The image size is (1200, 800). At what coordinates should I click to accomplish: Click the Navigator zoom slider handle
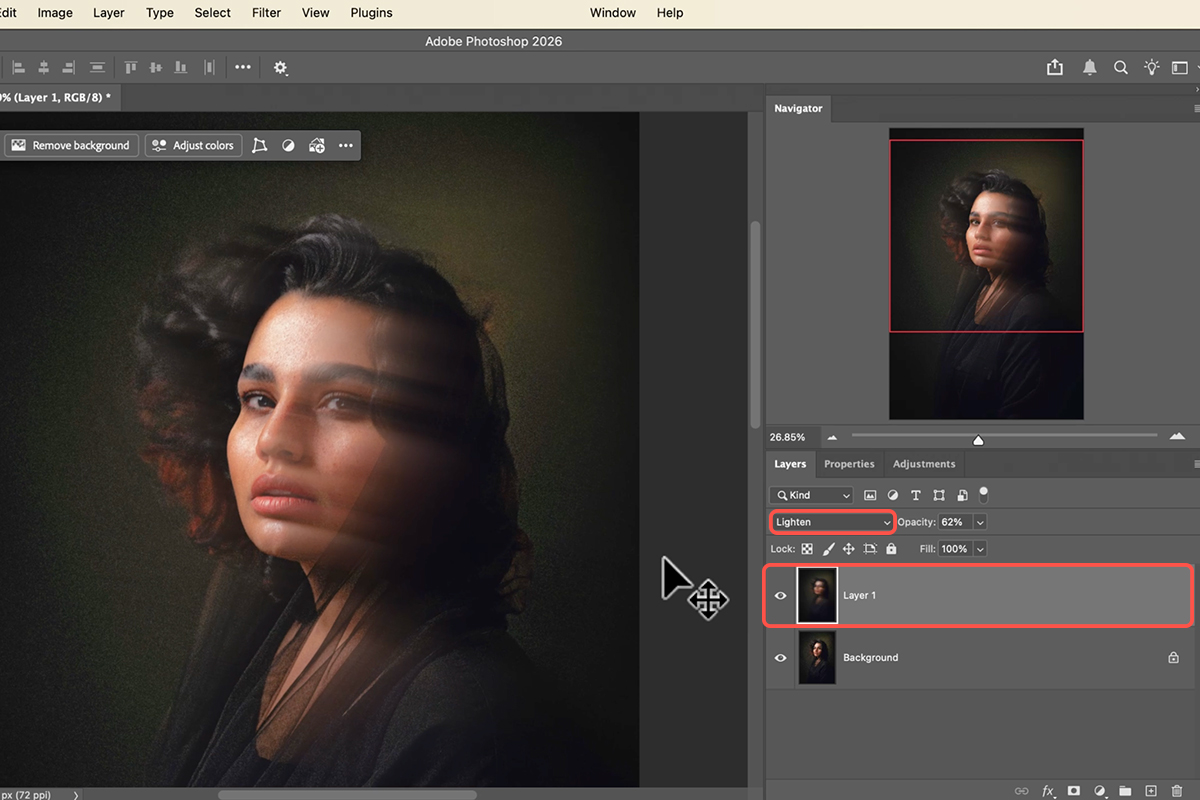[978, 440]
